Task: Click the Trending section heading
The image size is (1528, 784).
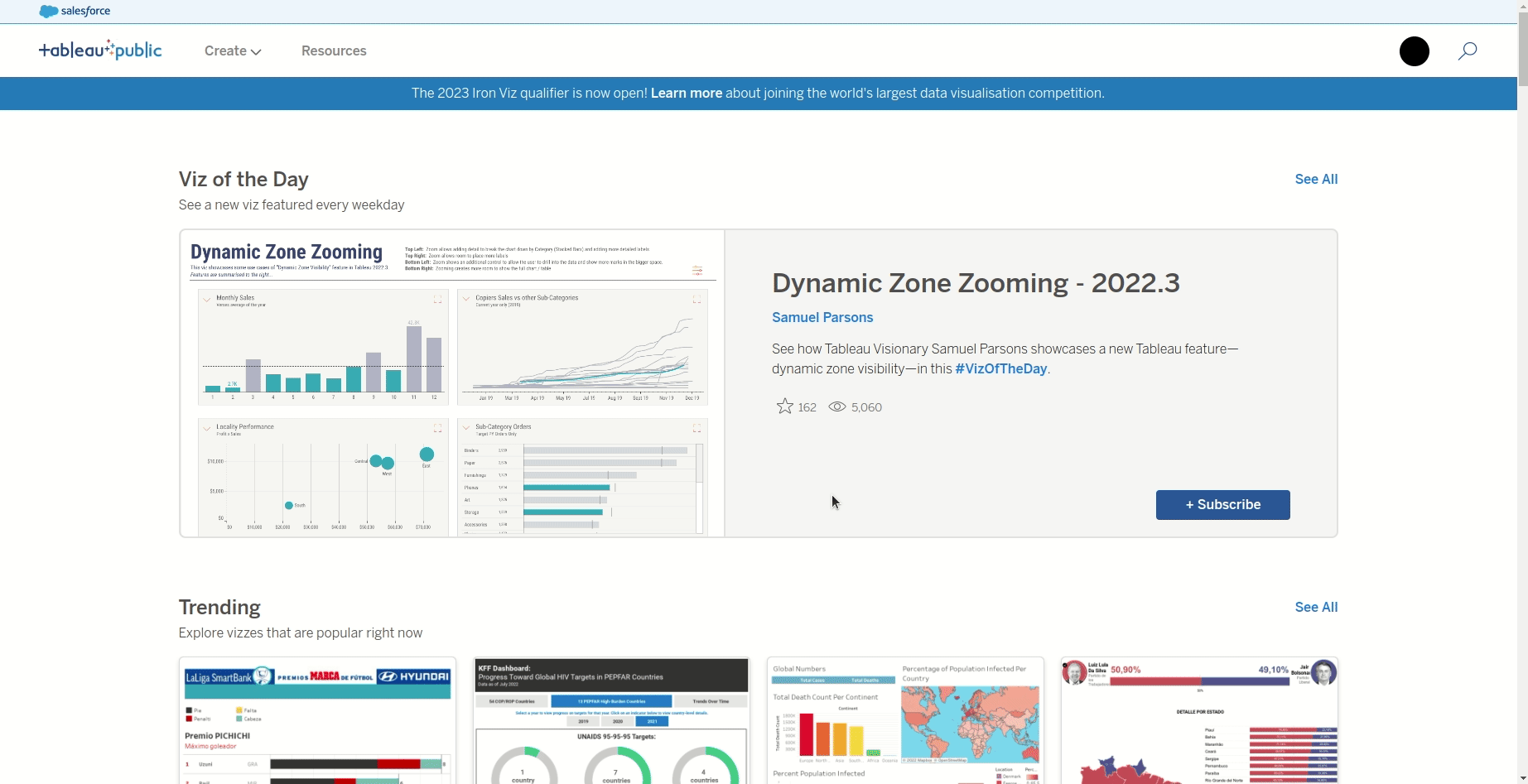Action: (x=219, y=608)
